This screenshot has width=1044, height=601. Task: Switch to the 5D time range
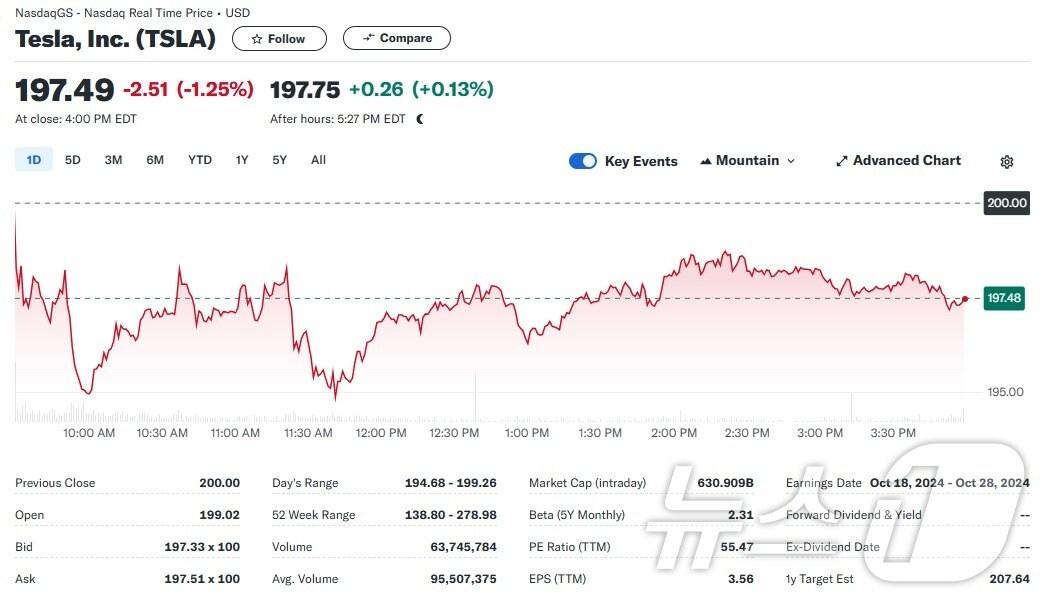pyautogui.click(x=73, y=160)
